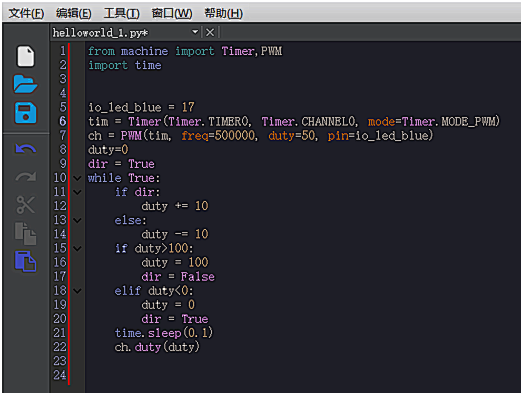Click 'dir = True' on line 9
Viewport: 521px width, 393px height.
(121, 164)
